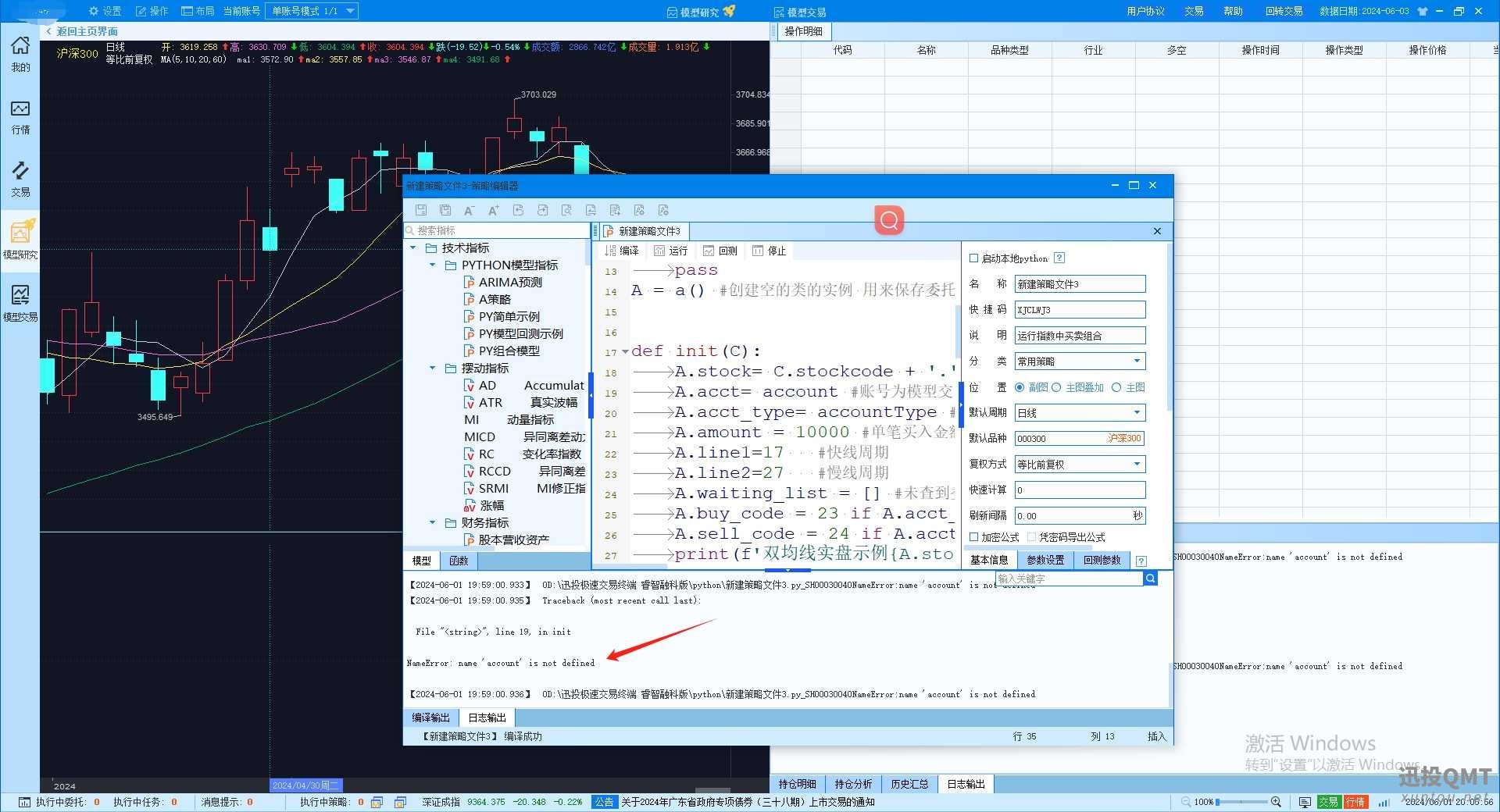
Task: Collapse the 摆动指标 tree folder
Action: coord(433,369)
